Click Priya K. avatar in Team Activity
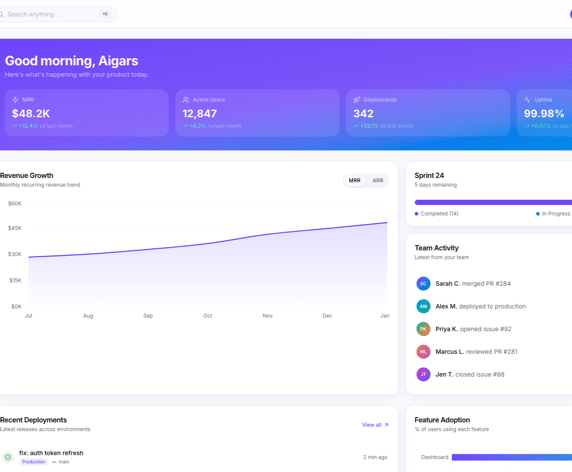Screen dimensions: 572x472 (x=423, y=329)
